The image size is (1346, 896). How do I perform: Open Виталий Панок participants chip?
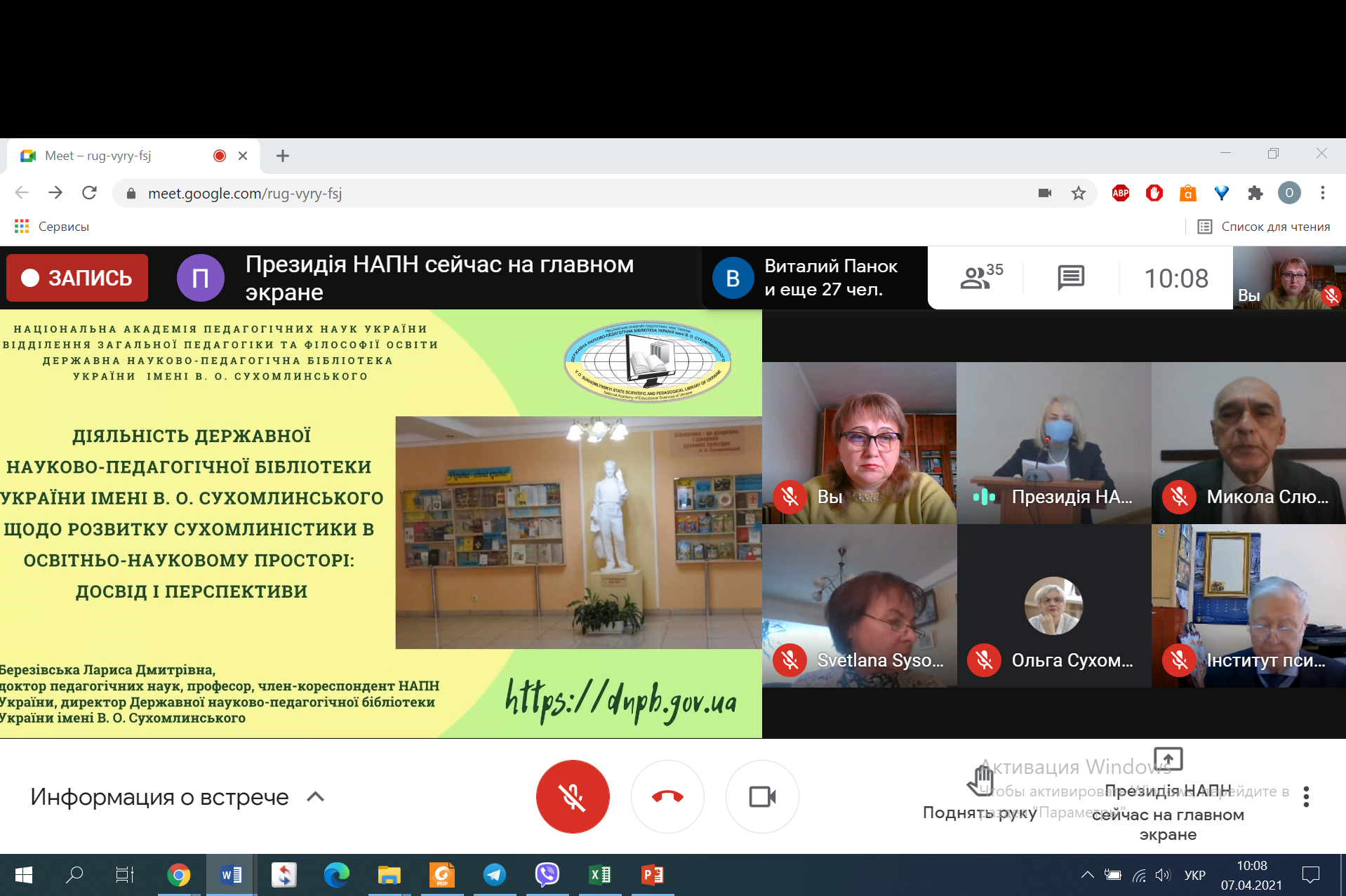point(814,278)
